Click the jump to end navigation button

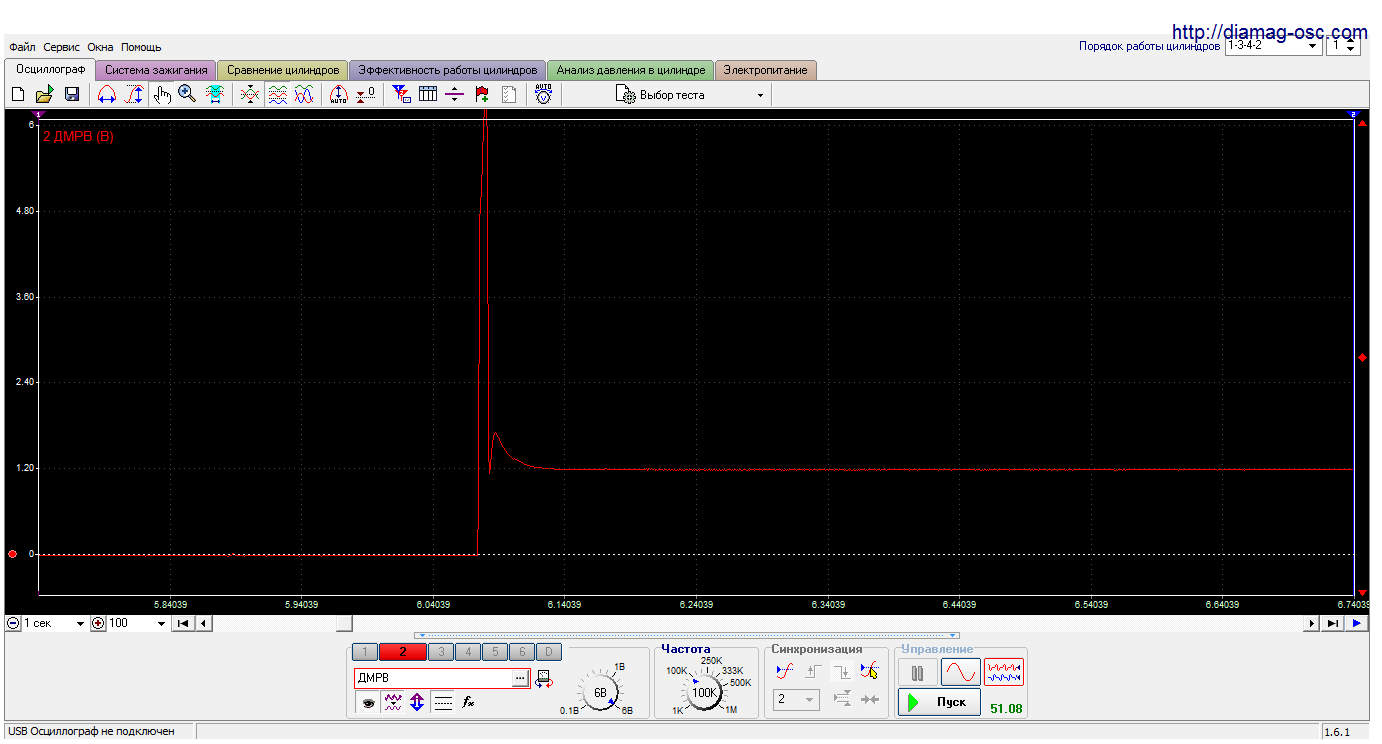1333,623
